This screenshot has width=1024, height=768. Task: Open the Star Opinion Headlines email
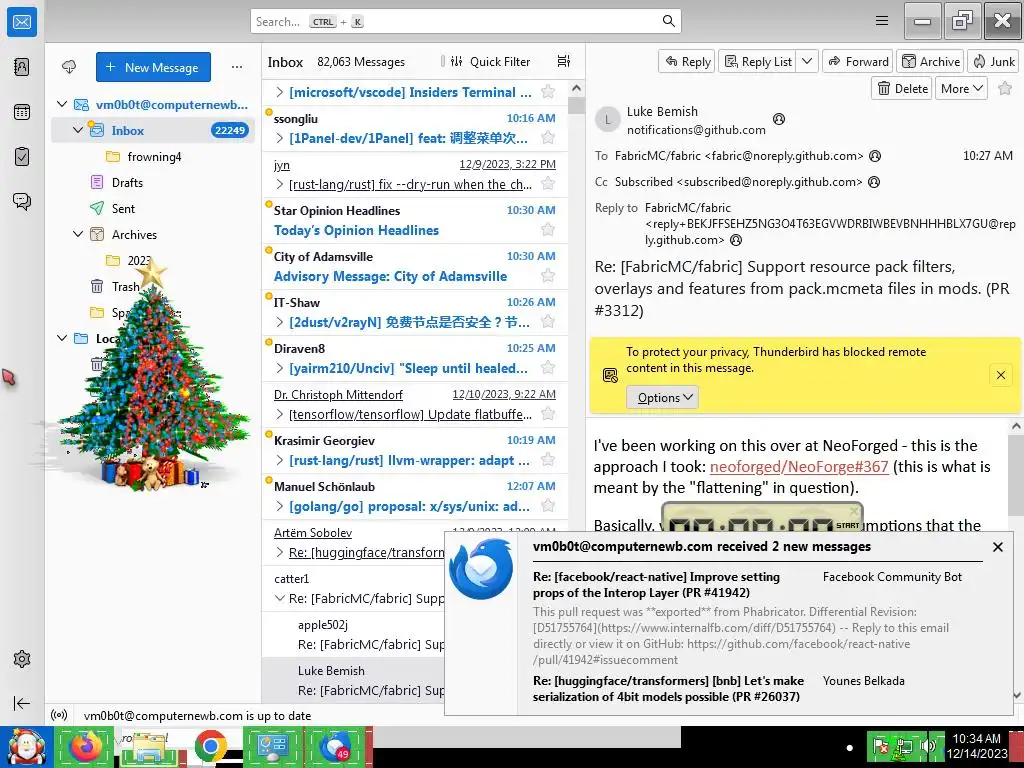point(415,221)
